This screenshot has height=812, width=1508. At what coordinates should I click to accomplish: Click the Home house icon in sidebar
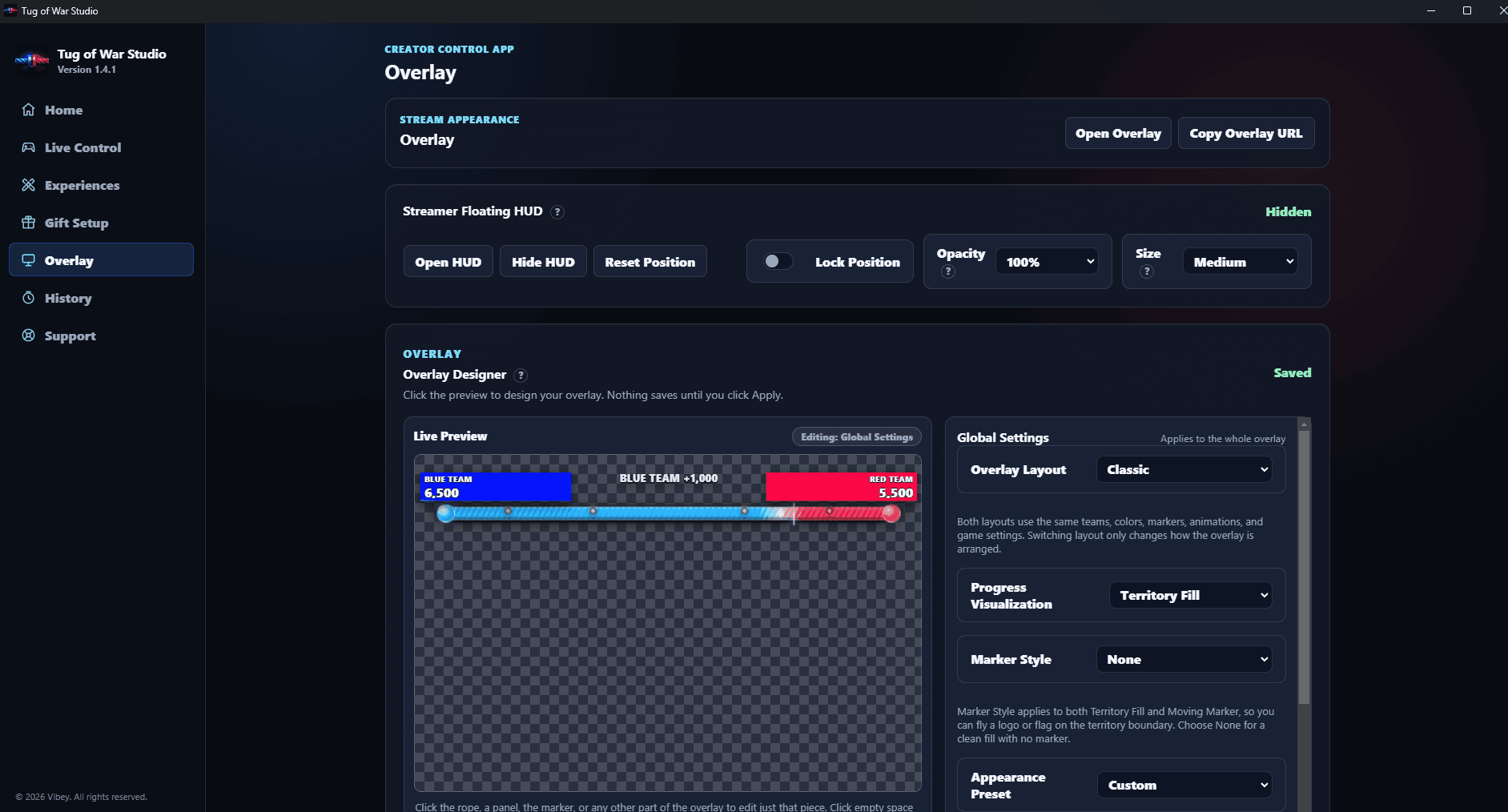click(28, 110)
